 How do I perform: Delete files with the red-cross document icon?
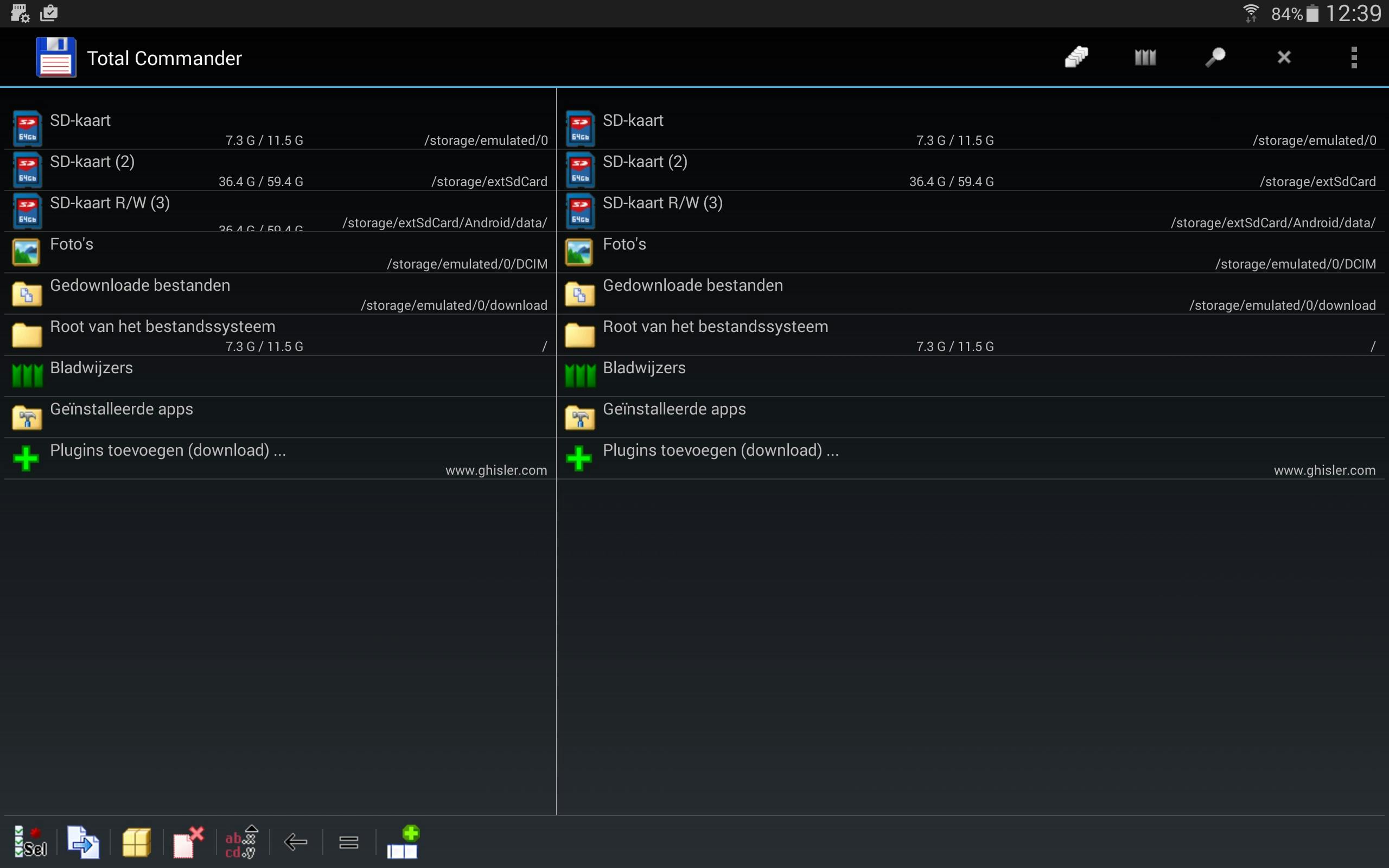click(188, 842)
